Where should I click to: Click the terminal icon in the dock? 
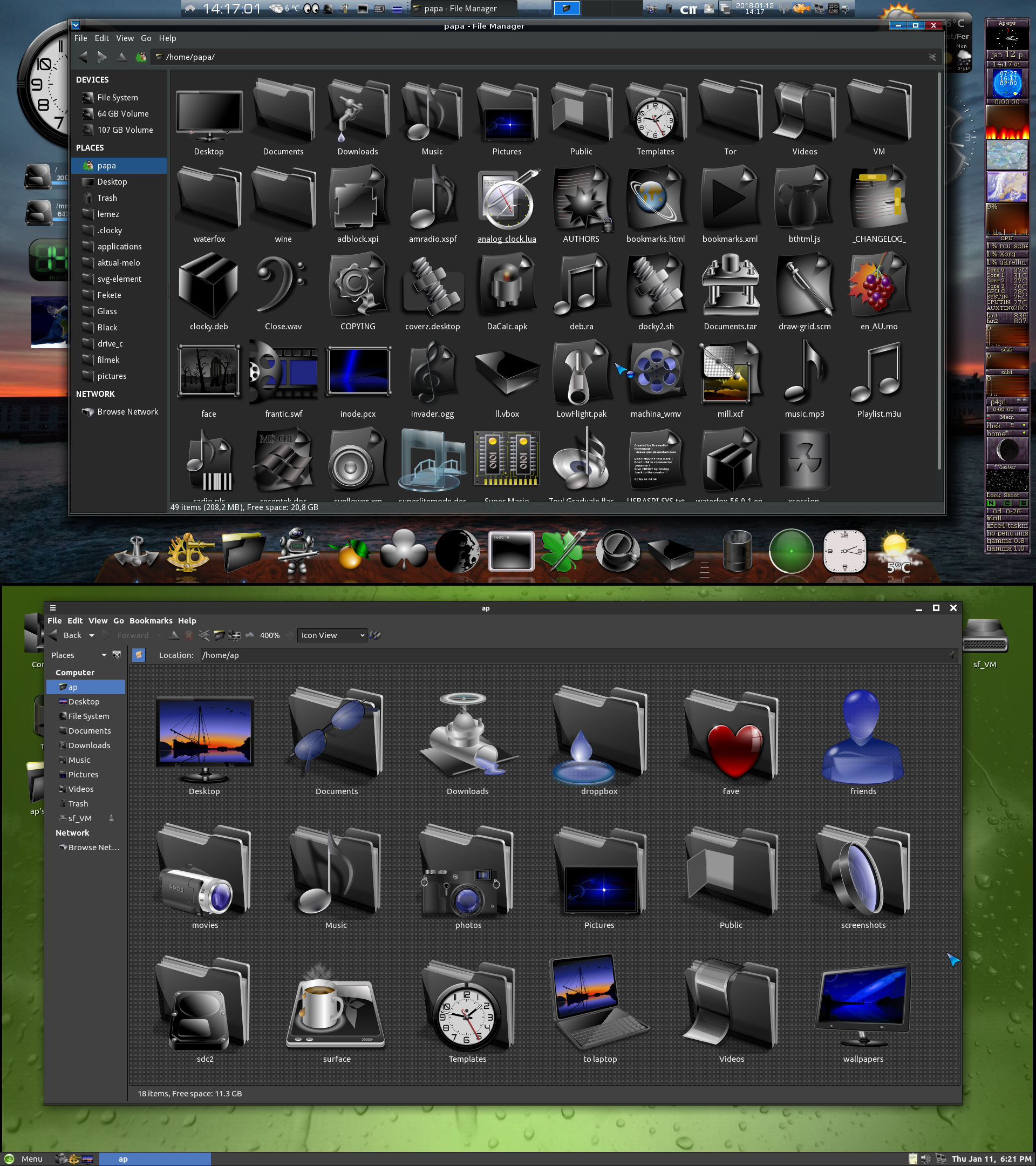click(511, 551)
